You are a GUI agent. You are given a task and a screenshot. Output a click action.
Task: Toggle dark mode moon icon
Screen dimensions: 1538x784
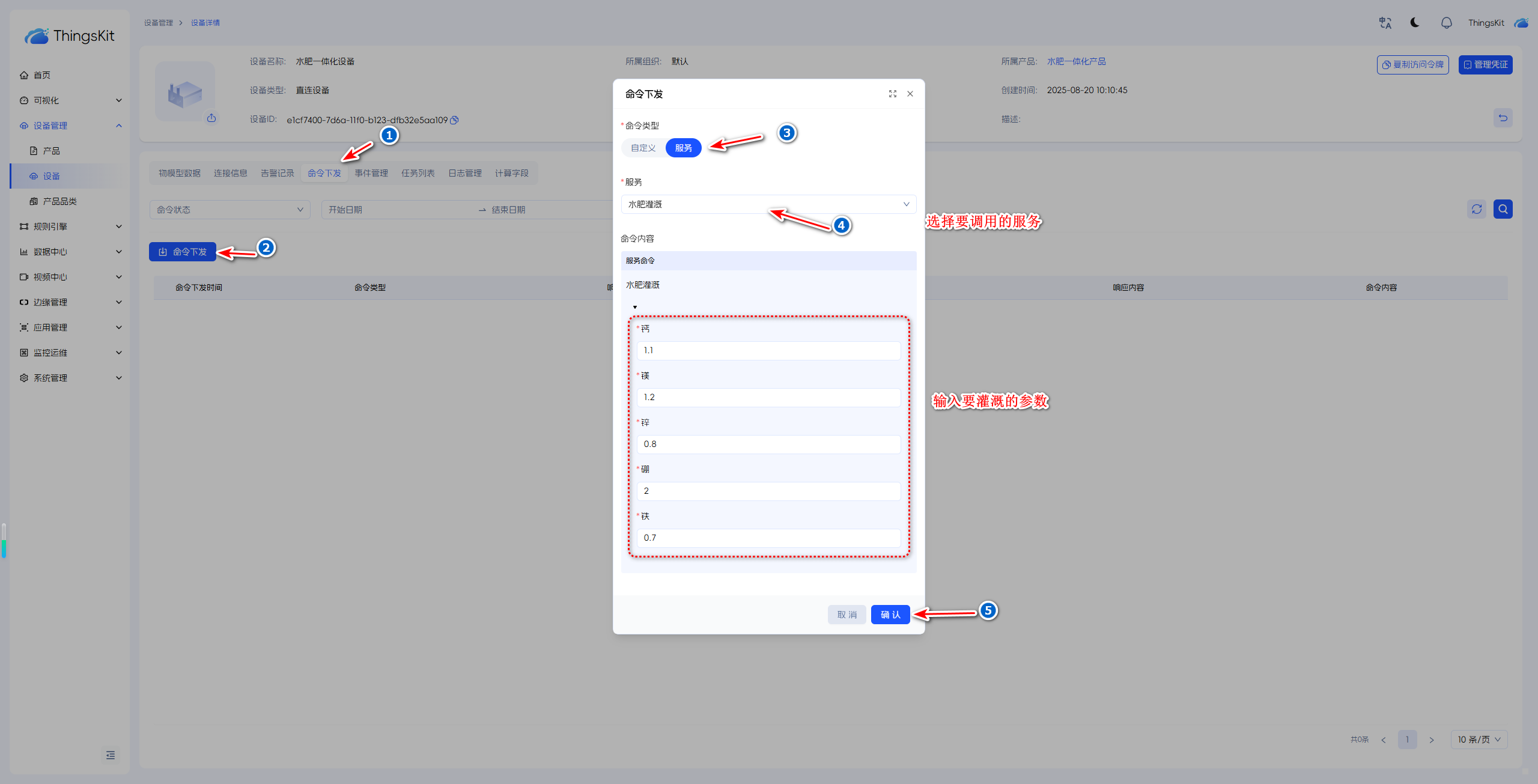click(1415, 23)
